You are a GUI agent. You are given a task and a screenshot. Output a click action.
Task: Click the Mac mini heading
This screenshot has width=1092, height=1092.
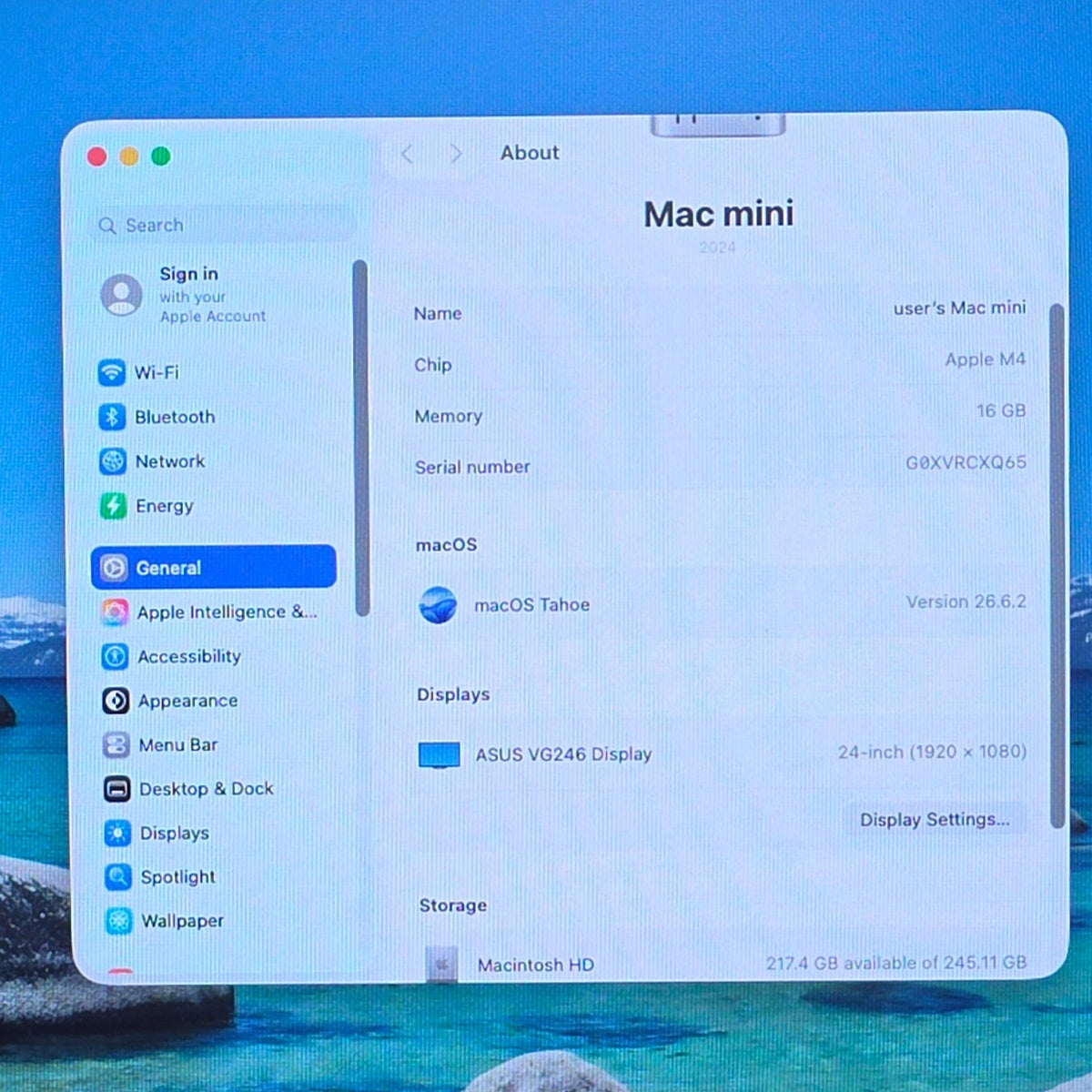719,215
